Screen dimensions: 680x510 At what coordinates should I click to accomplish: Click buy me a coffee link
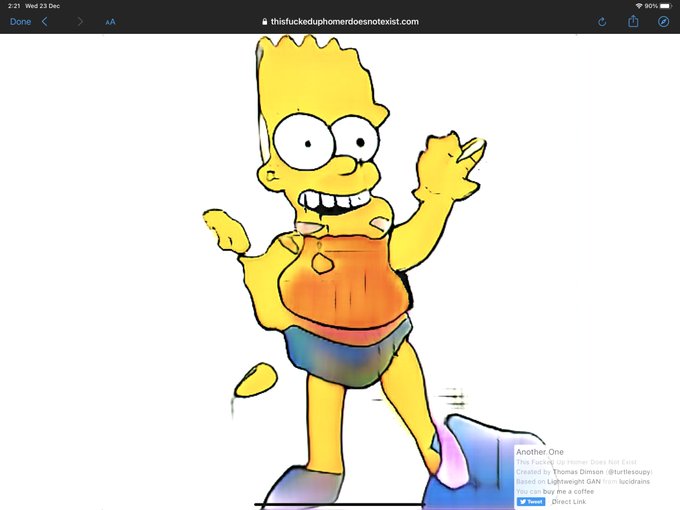(x=568, y=492)
